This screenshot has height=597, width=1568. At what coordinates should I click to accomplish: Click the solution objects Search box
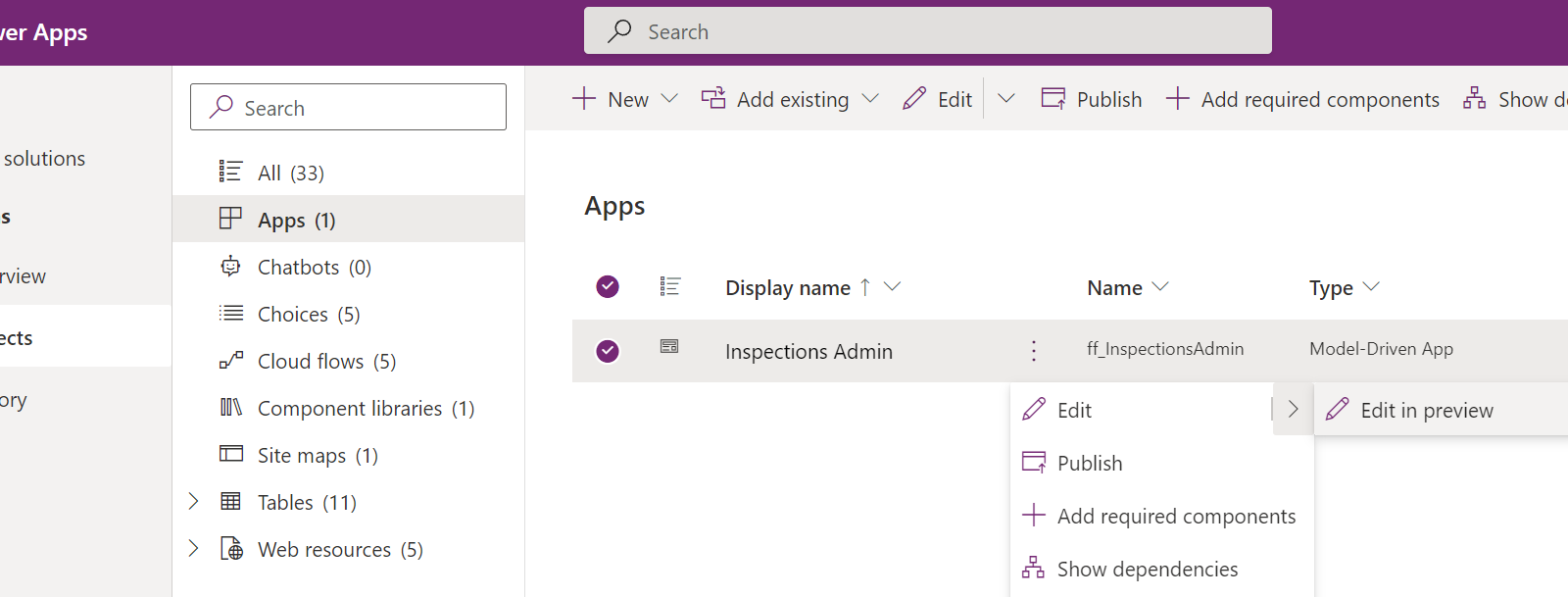[348, 107]
